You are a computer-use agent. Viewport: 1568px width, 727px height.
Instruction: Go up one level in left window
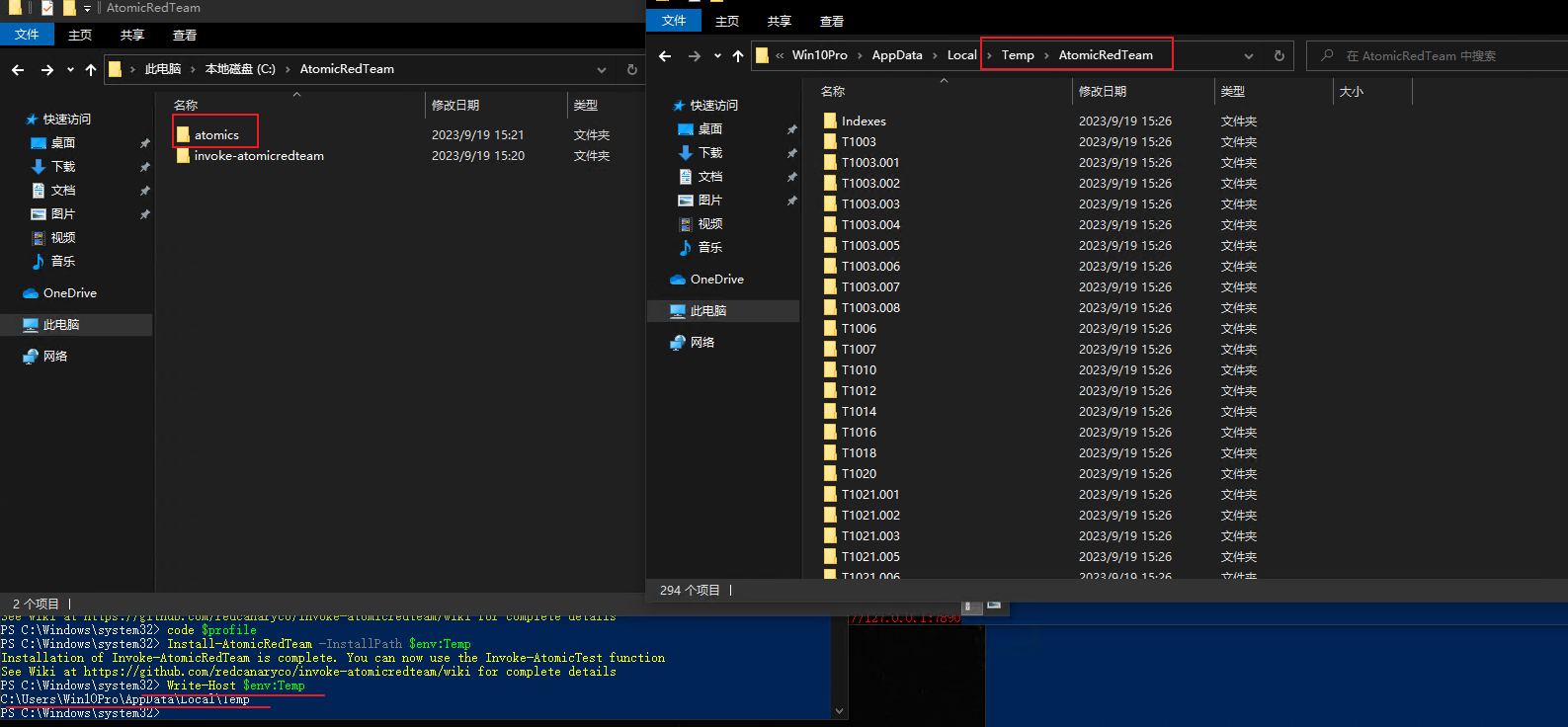(x=91, y=70)
